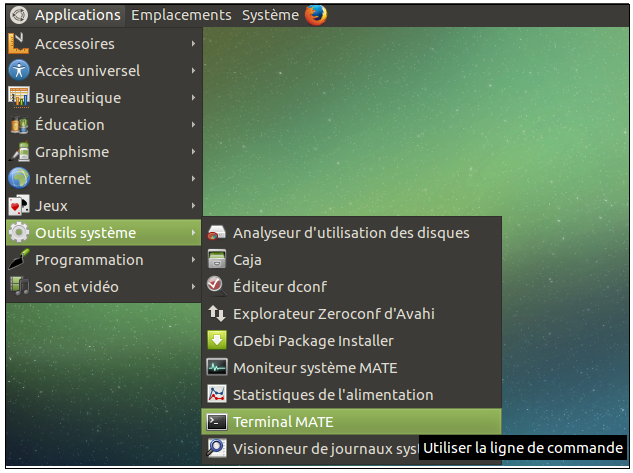This screenshot has height=473, width=633.
Task: Click the log viewer magnifier icon
Action: pyautogui.click(x=217, y=448)
